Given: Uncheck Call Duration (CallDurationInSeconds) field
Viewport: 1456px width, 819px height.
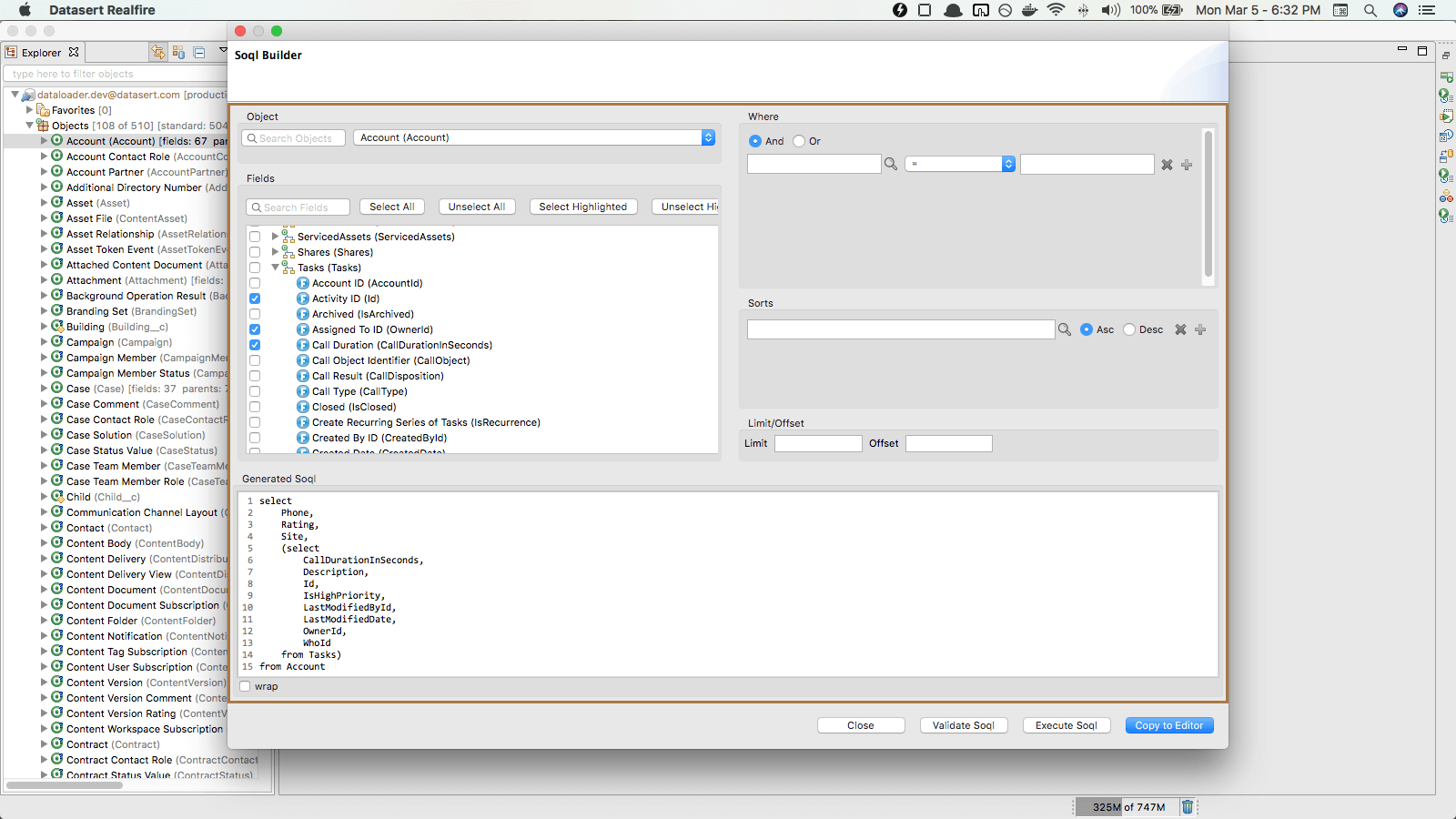Looking at the screenshot, I should click(255, 345).
